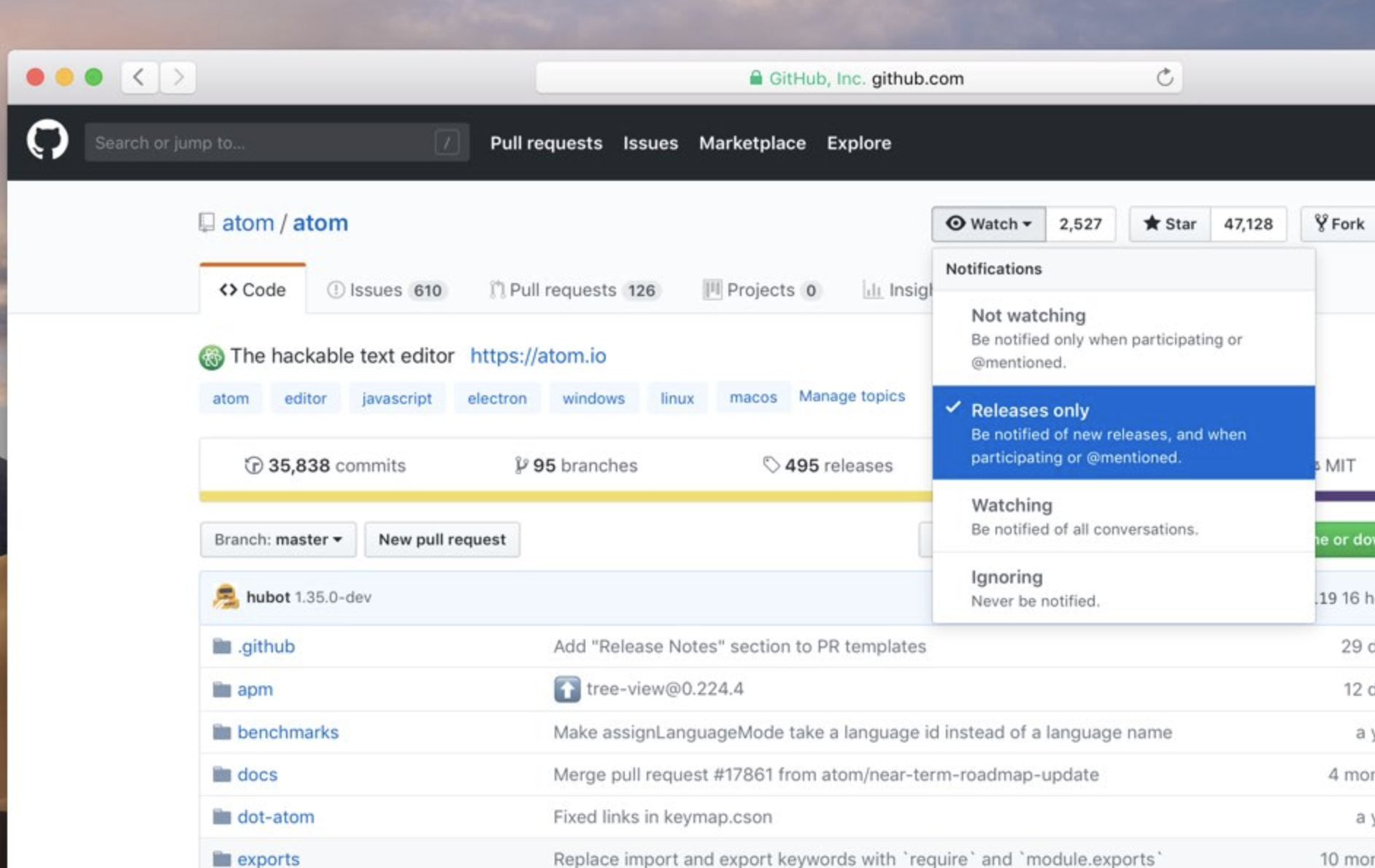Click the dot-atom folder icon

222,817
